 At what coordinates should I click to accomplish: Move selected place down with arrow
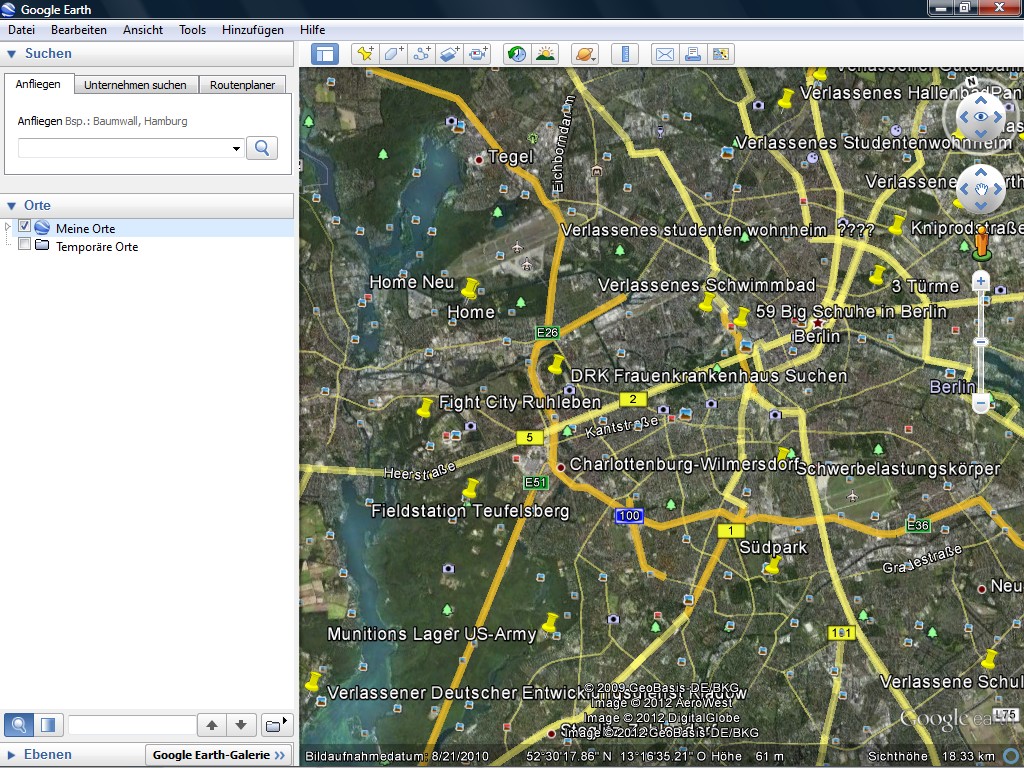point(241,725)
